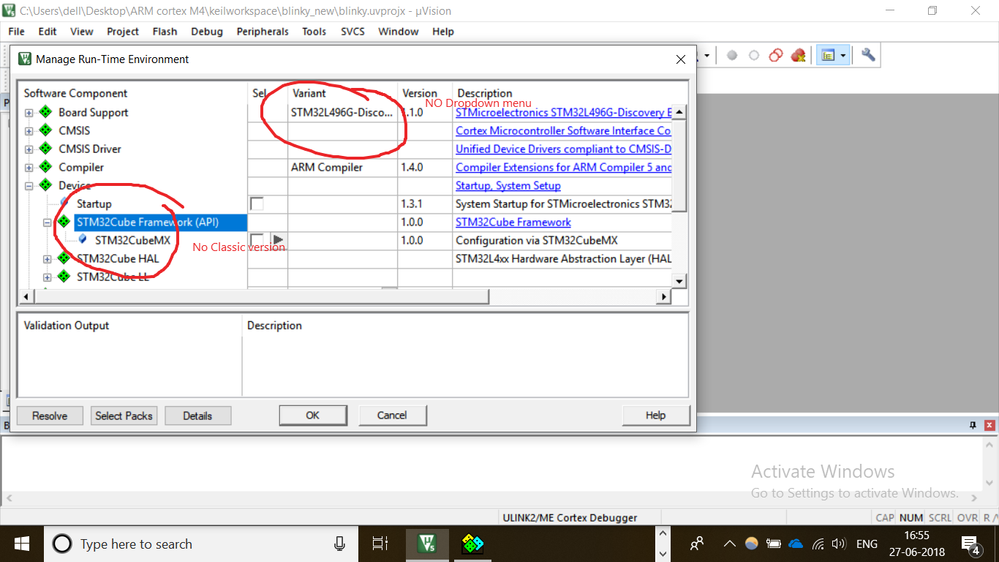Screen dimensions: 999x562
Task: Open the Keil uVision taskbar icon
Action: coord(427,544)
